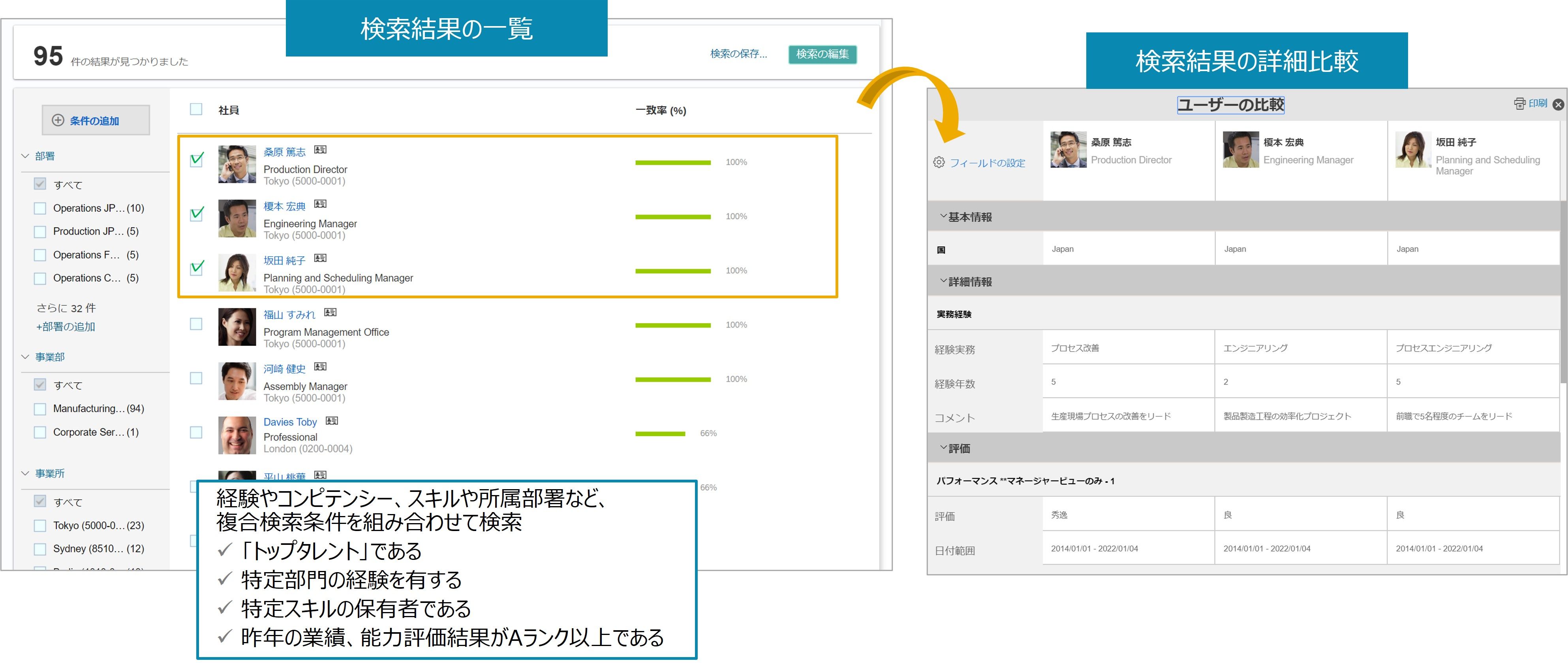Viewport: 1568px width, 663px height.
Task: Open 榎本 宏典 name link
Action: 284,206
